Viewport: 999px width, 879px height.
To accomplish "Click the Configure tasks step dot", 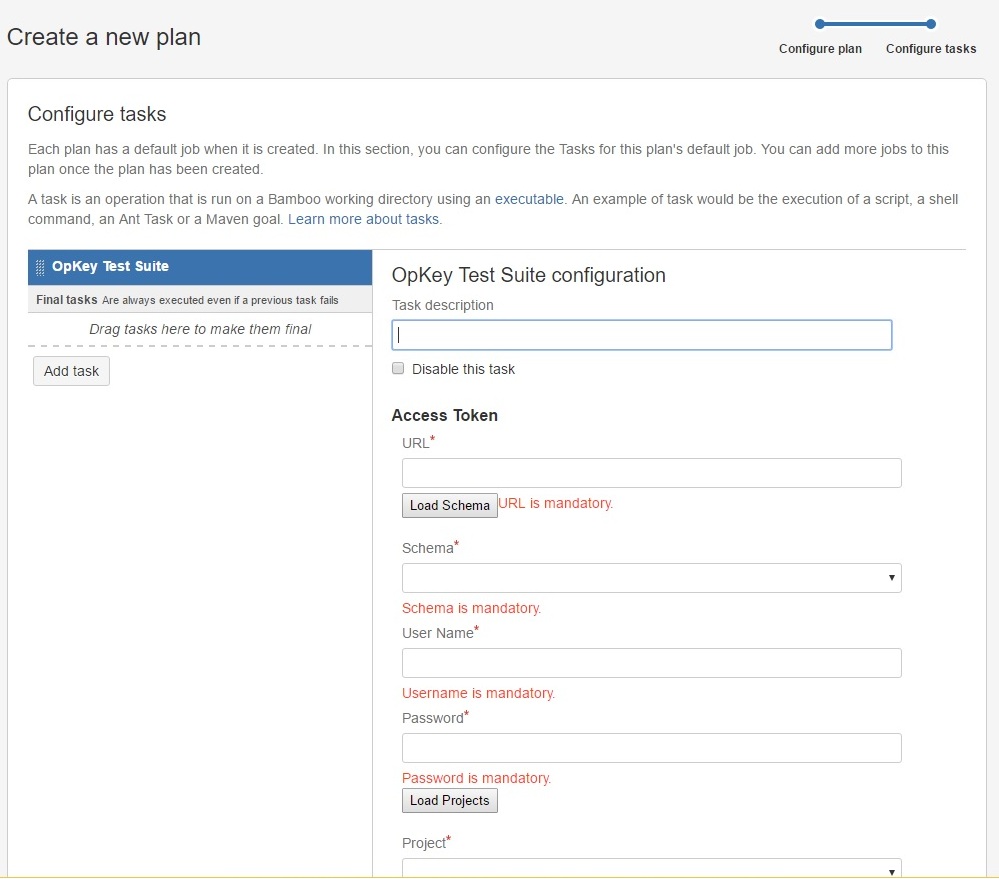I will click(931, 24).
